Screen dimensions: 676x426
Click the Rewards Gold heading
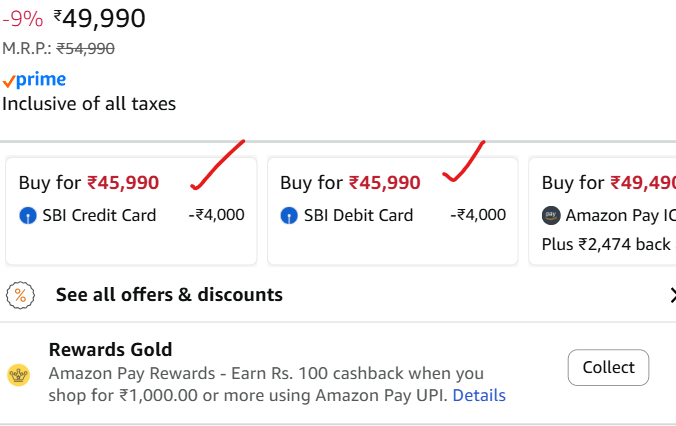[110, 350]
